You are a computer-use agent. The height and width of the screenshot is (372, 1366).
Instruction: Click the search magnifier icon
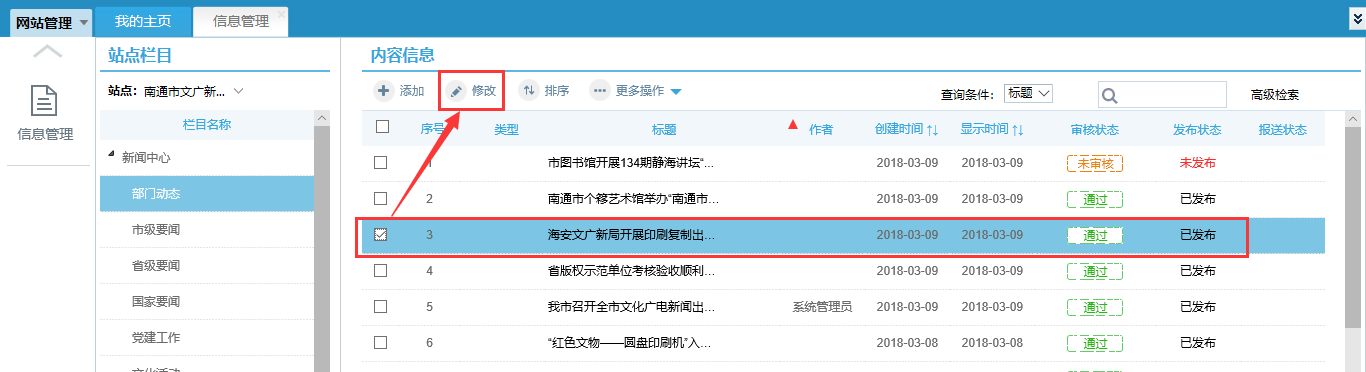[x=1109, y=96]
